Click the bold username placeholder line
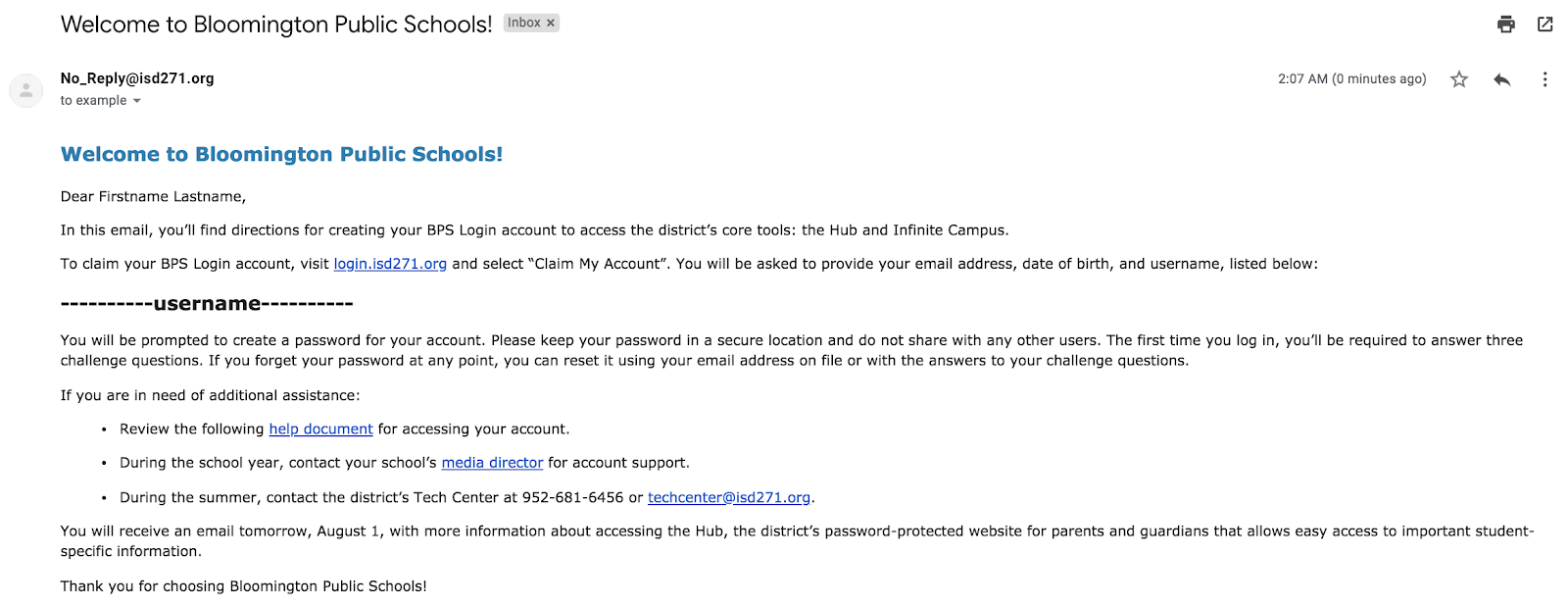The height and width of the screenshot is (606, 1568). (x=207, y=304)
